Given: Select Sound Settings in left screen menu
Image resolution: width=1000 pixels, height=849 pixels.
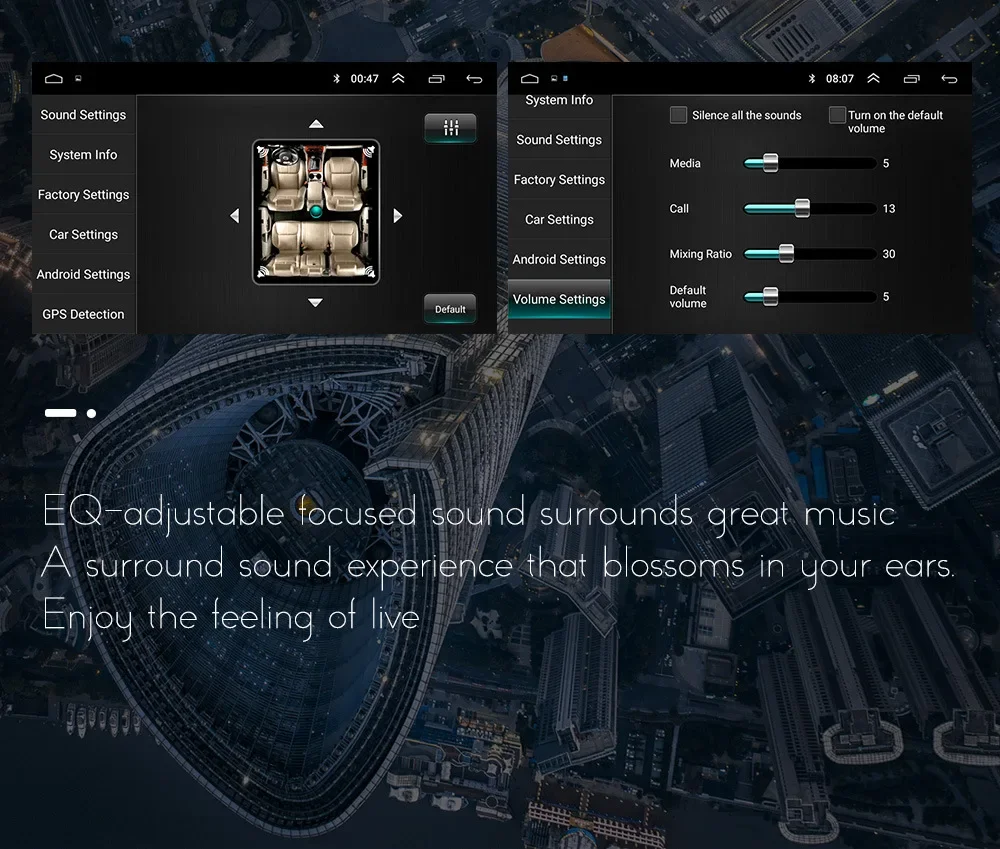Looking at the screenshot, I should tap(84, 115).
